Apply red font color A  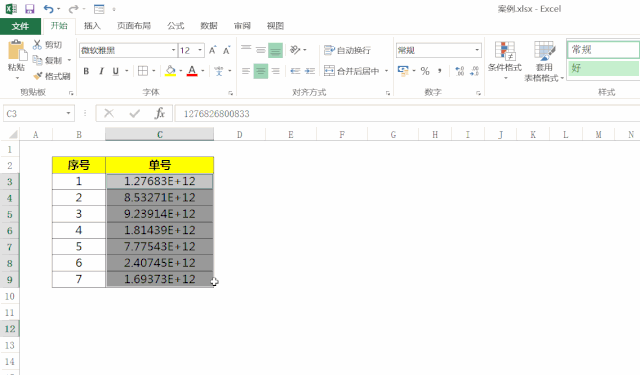pyautogui.click(x=192, y=71)
